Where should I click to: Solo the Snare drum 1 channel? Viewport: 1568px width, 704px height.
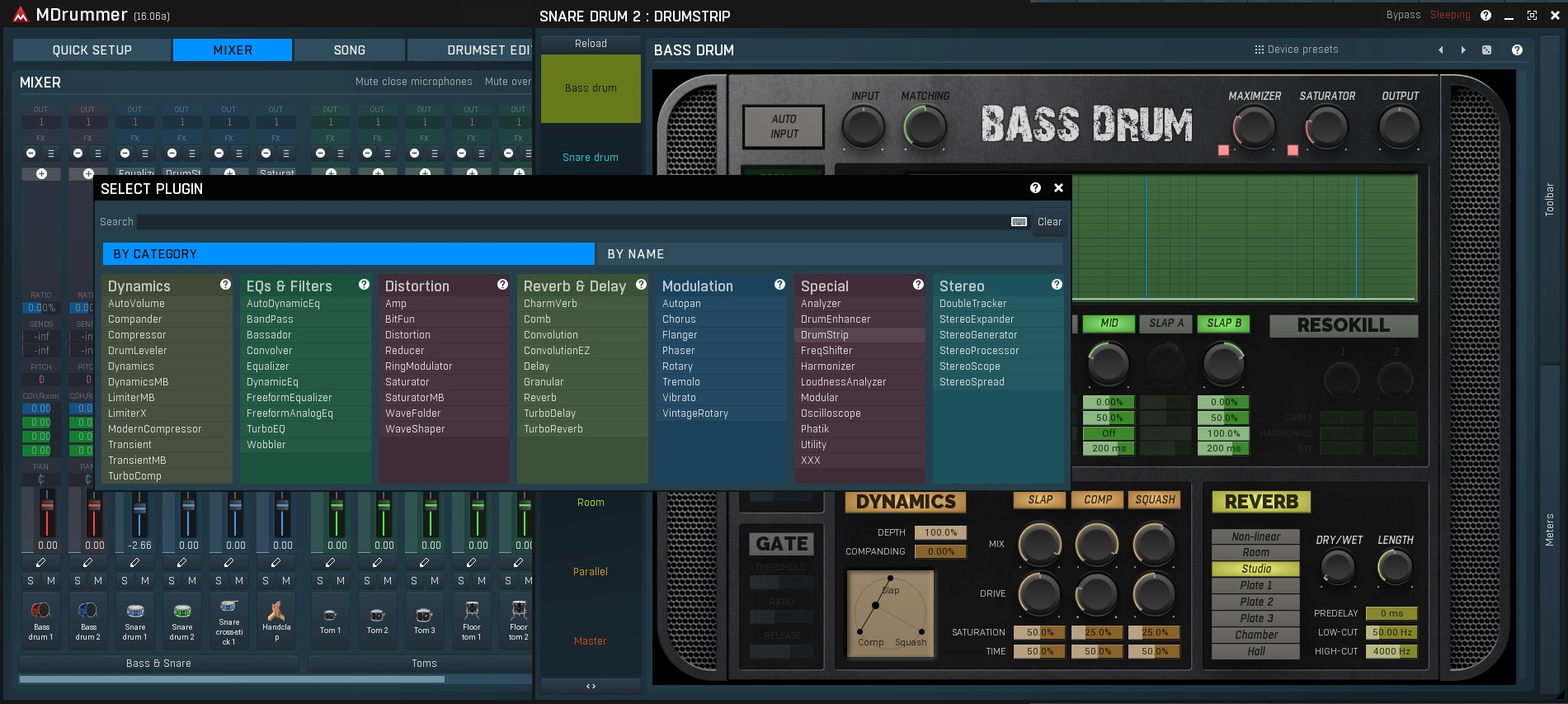pyautogui.click(x=125, y=581)
